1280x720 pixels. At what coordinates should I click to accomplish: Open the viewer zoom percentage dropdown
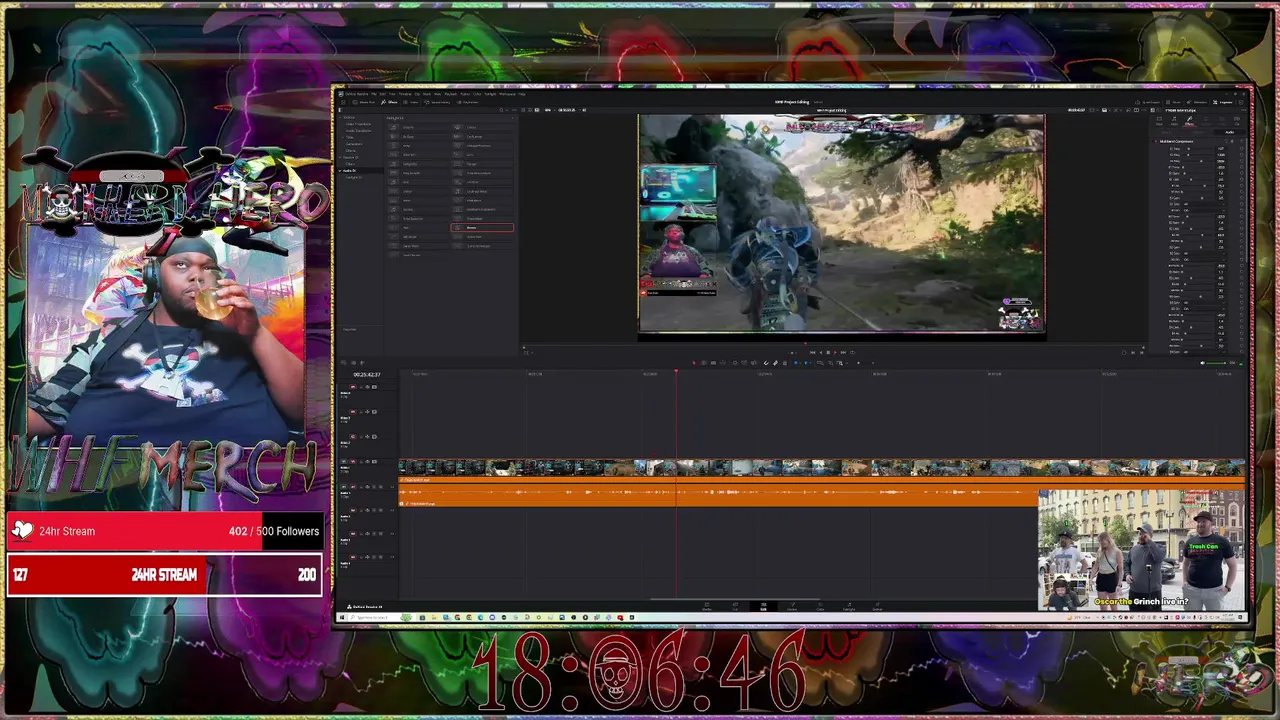pos(550,110)
